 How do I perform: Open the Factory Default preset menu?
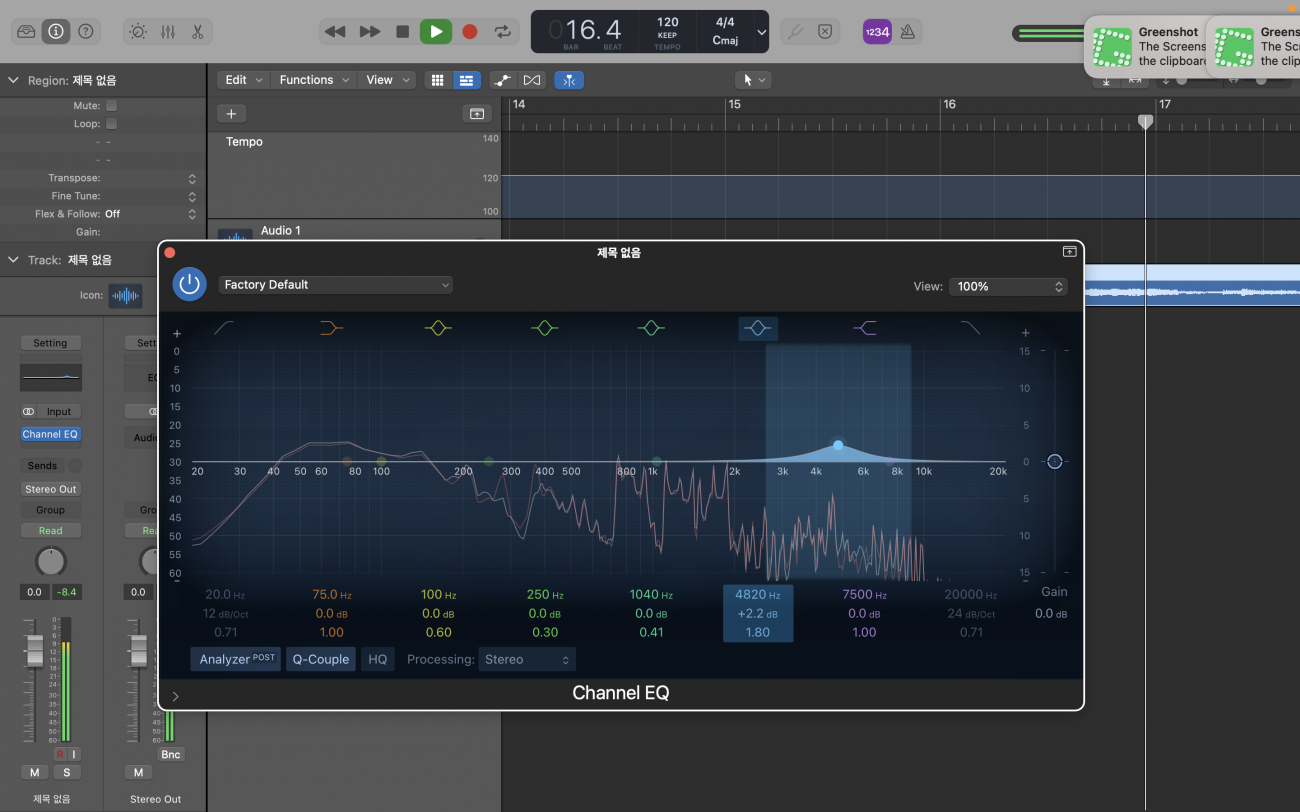336,285
